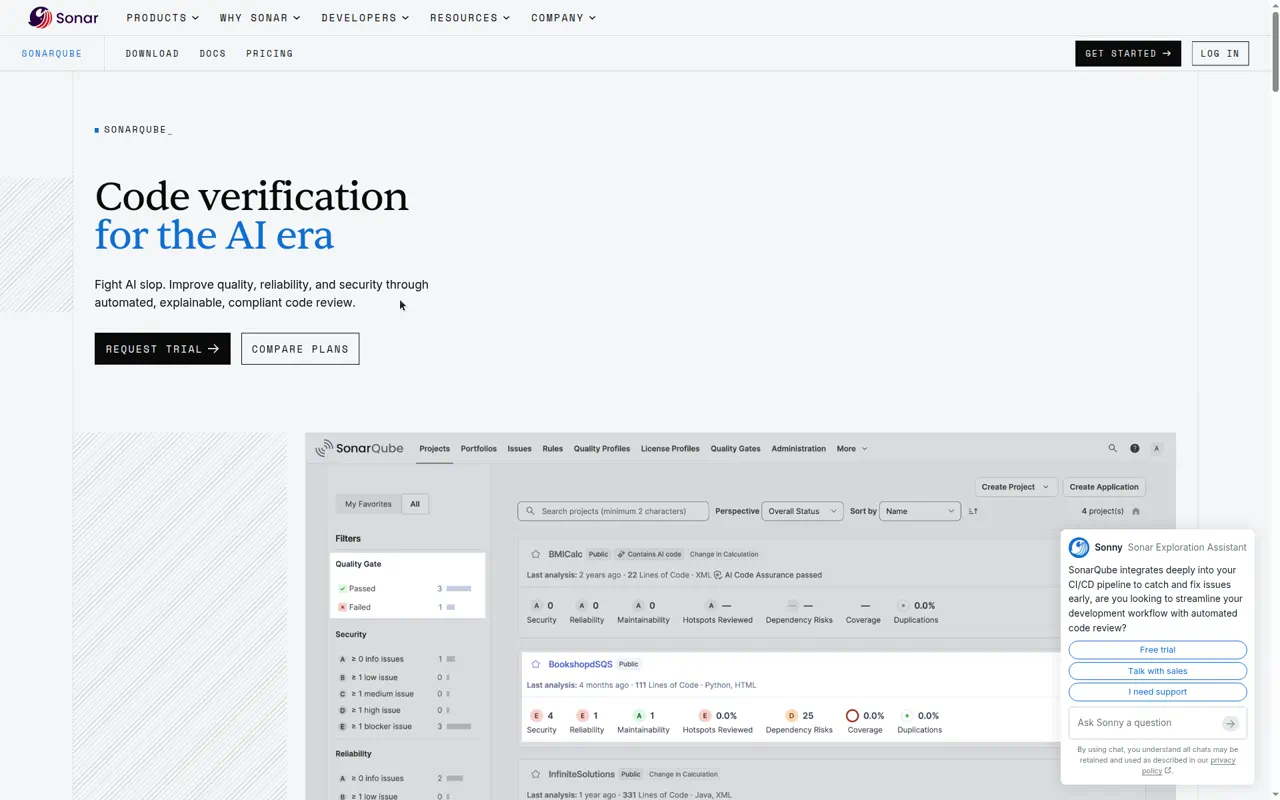Select the Passed quality gate filter

[x=405, y=589]
